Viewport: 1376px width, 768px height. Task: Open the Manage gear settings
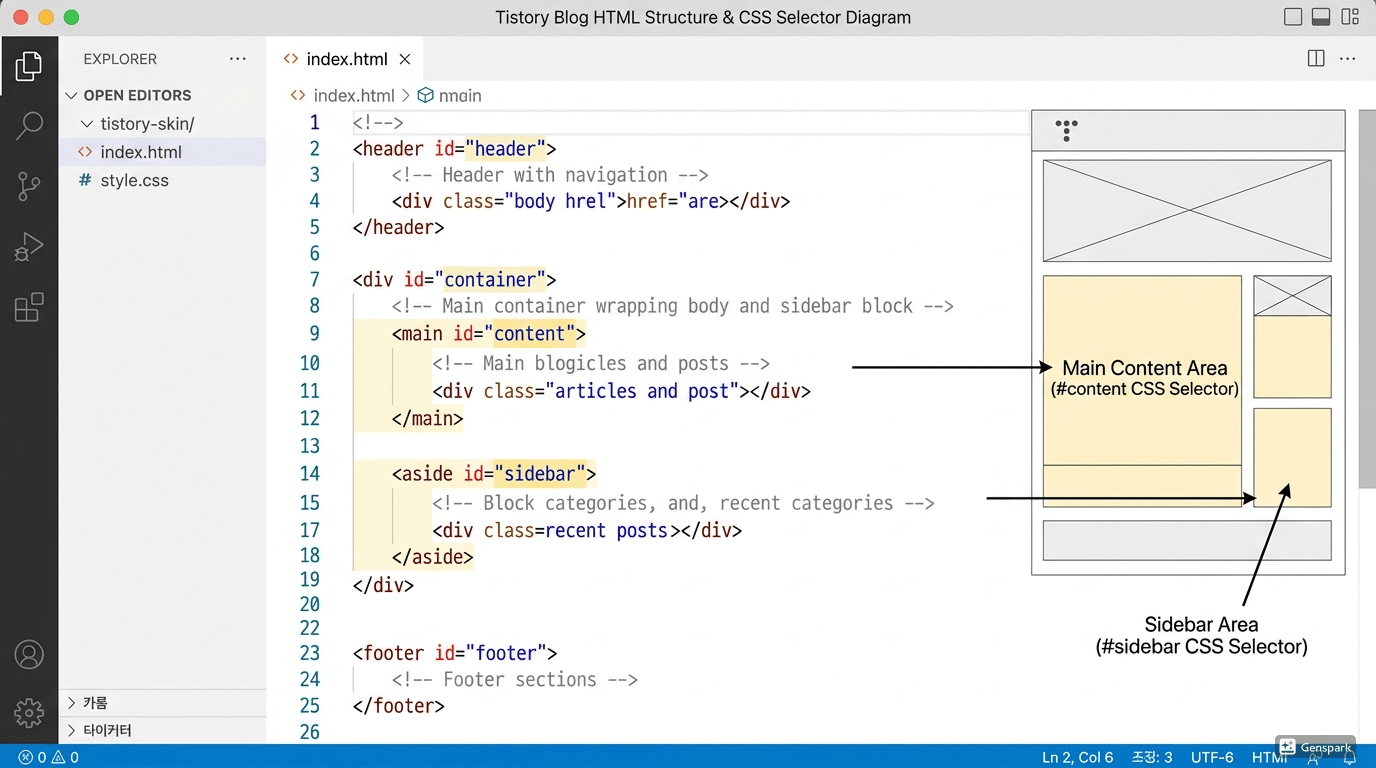tap(29, 713)
